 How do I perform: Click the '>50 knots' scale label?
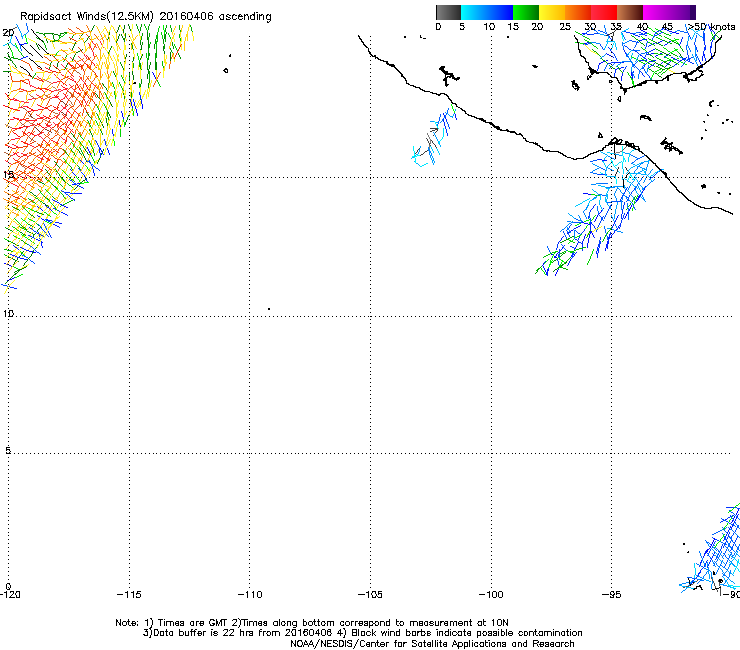point(711,27)
